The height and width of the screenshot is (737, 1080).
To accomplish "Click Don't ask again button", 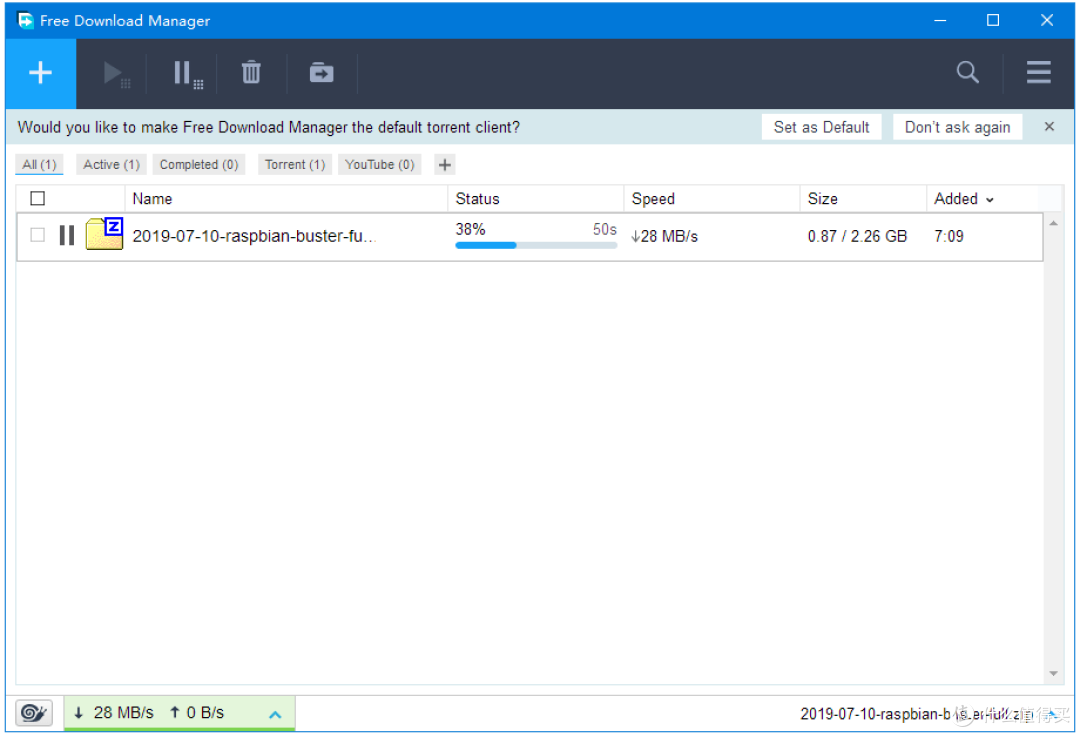I will 957,127.
